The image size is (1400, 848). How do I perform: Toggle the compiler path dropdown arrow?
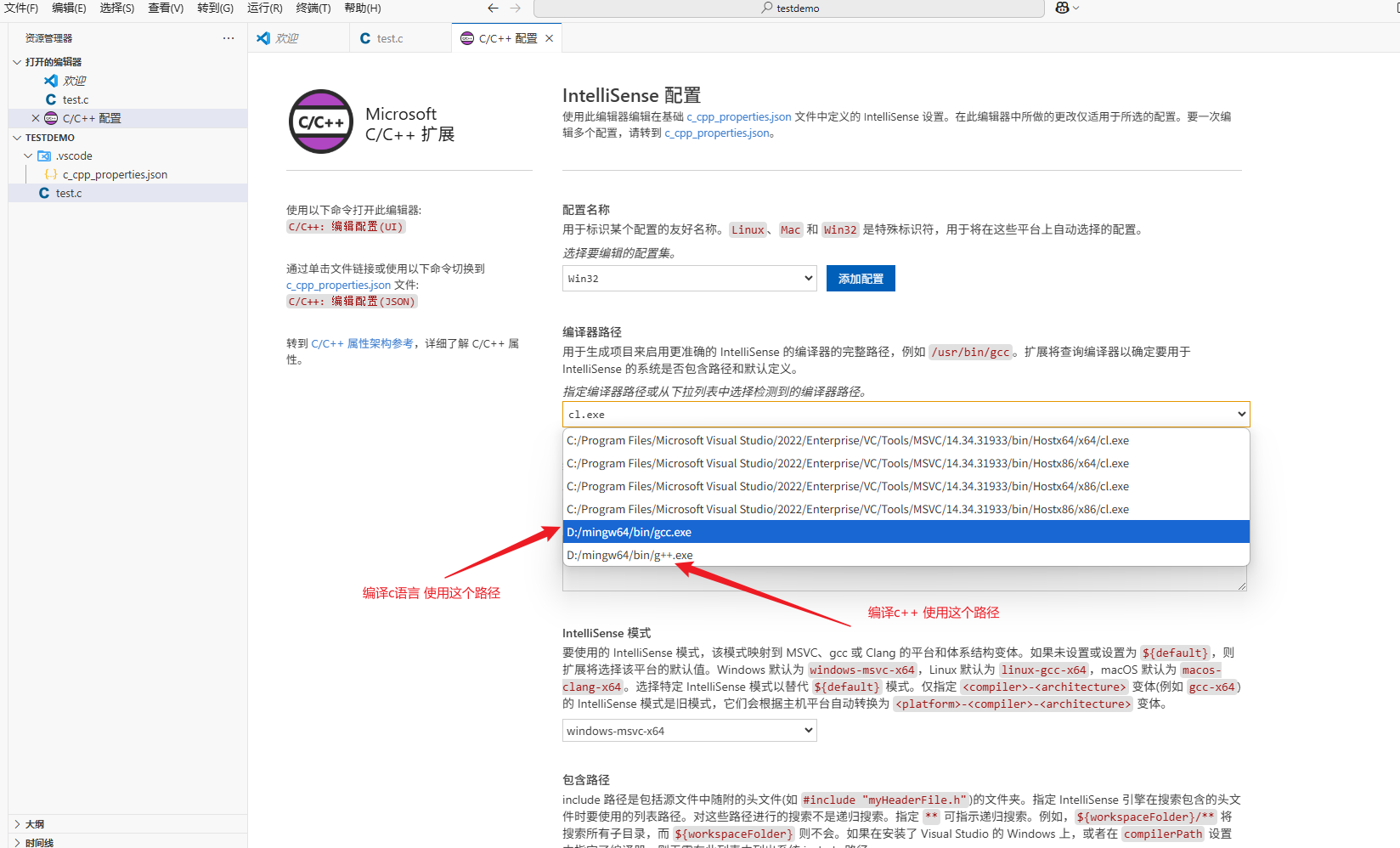coord(1241,414)
